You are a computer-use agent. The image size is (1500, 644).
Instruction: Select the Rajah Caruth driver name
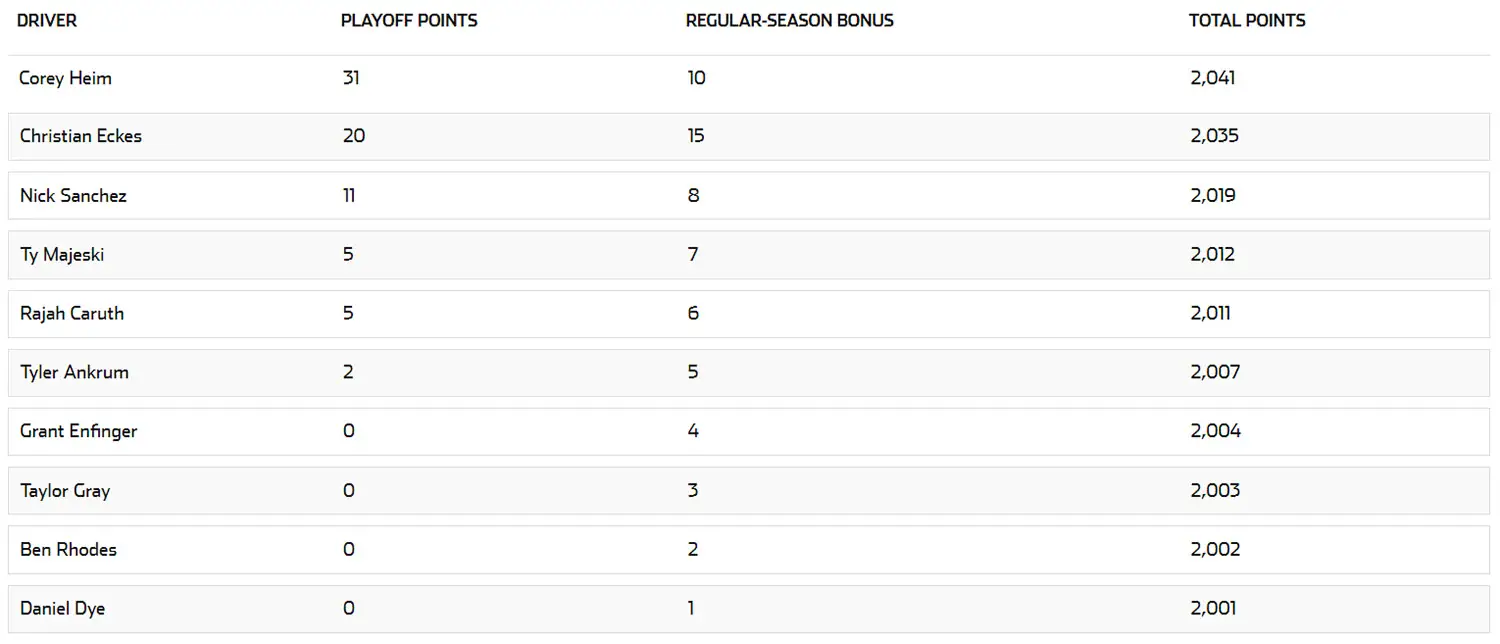click(x=72, y=313)
